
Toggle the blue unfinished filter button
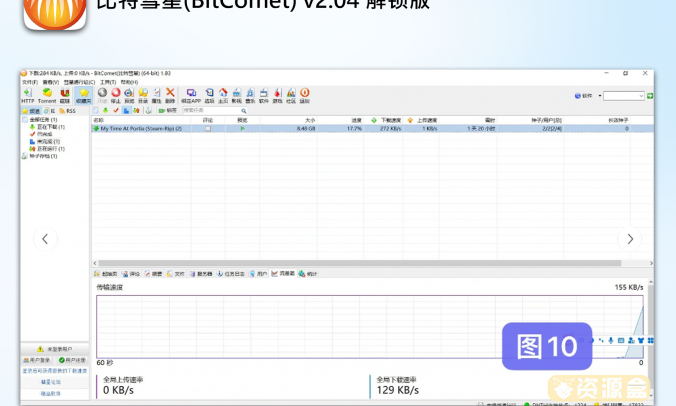(x=126, y=111)
